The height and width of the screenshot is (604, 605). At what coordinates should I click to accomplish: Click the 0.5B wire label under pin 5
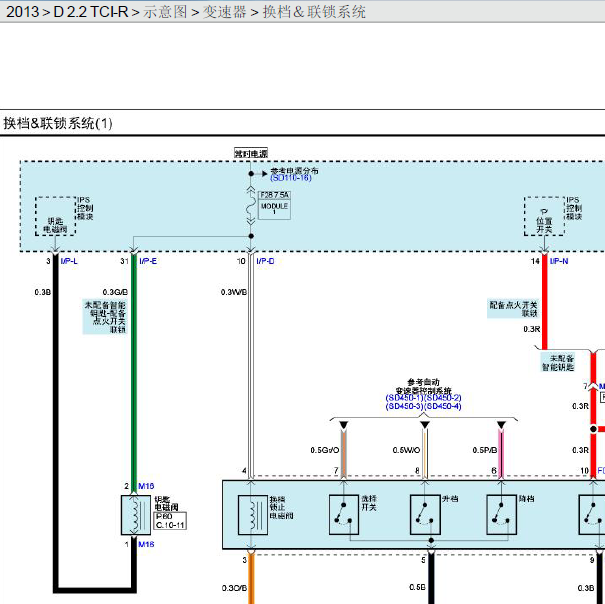tap(417, 587)
